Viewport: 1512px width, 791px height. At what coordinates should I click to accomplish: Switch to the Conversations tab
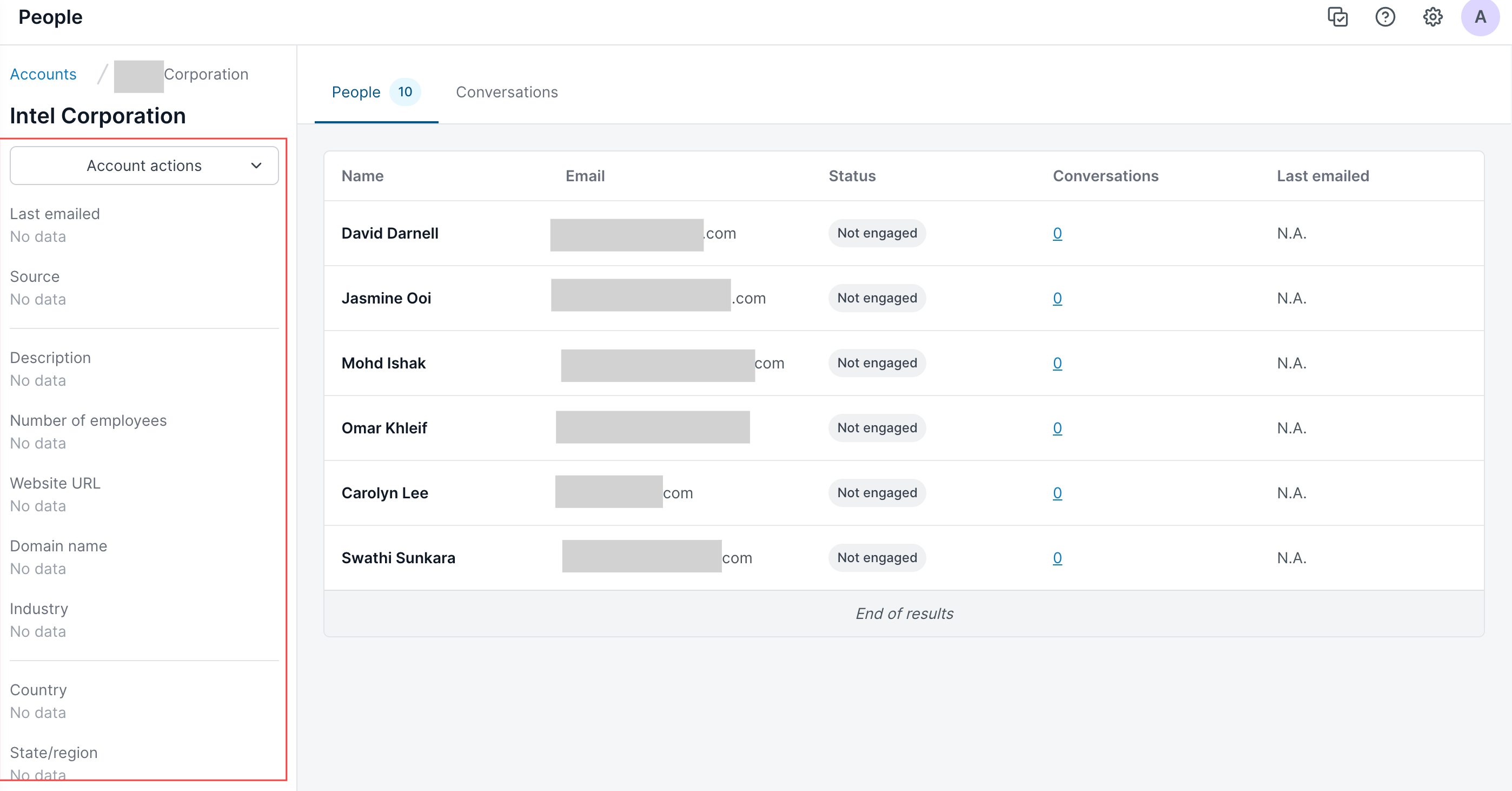coord(507,92)
